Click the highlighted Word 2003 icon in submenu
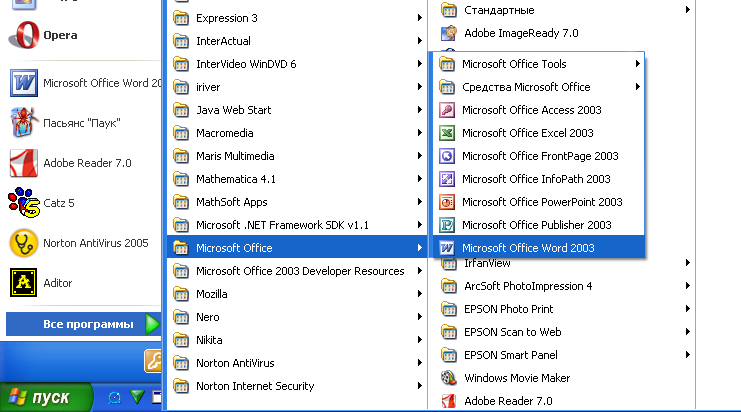Viewport: 741px width, 412px height. [447, 248]
